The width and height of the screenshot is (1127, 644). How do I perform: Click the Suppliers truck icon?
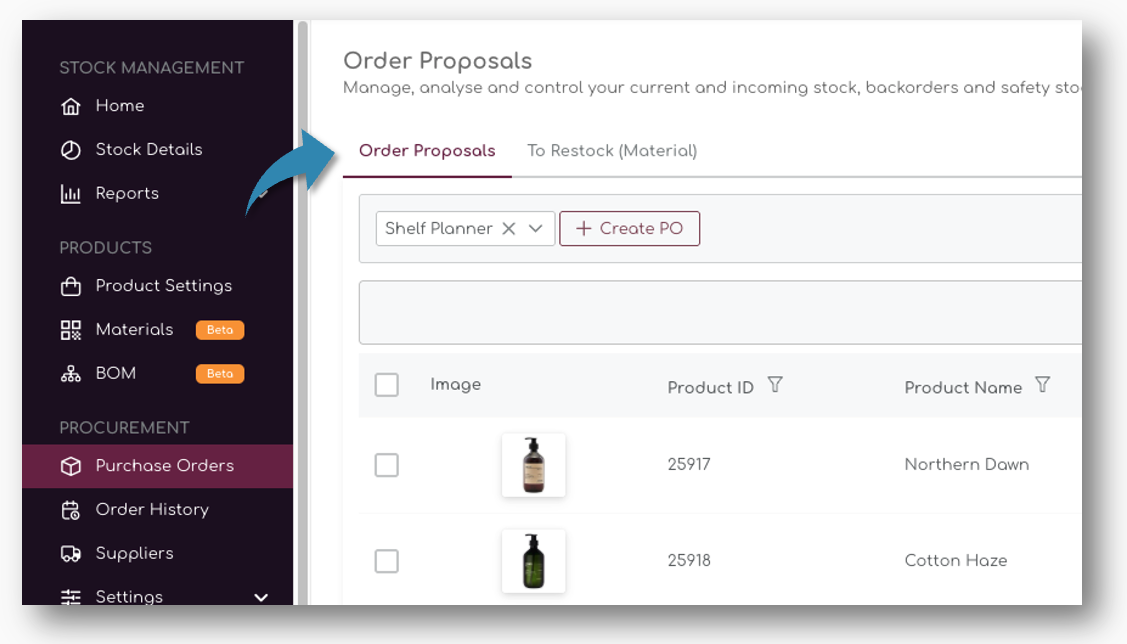pos(70,554)
